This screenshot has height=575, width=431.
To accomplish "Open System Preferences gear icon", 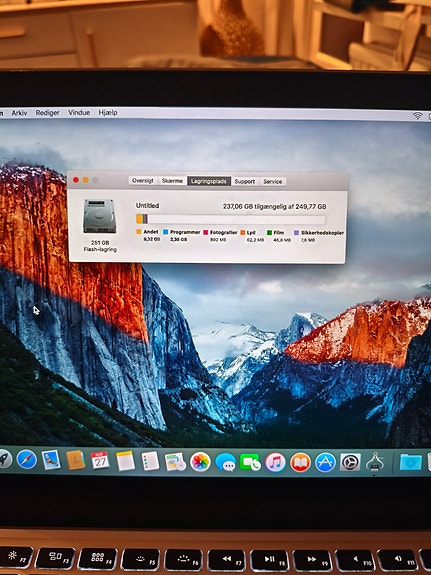I will 350,462.
